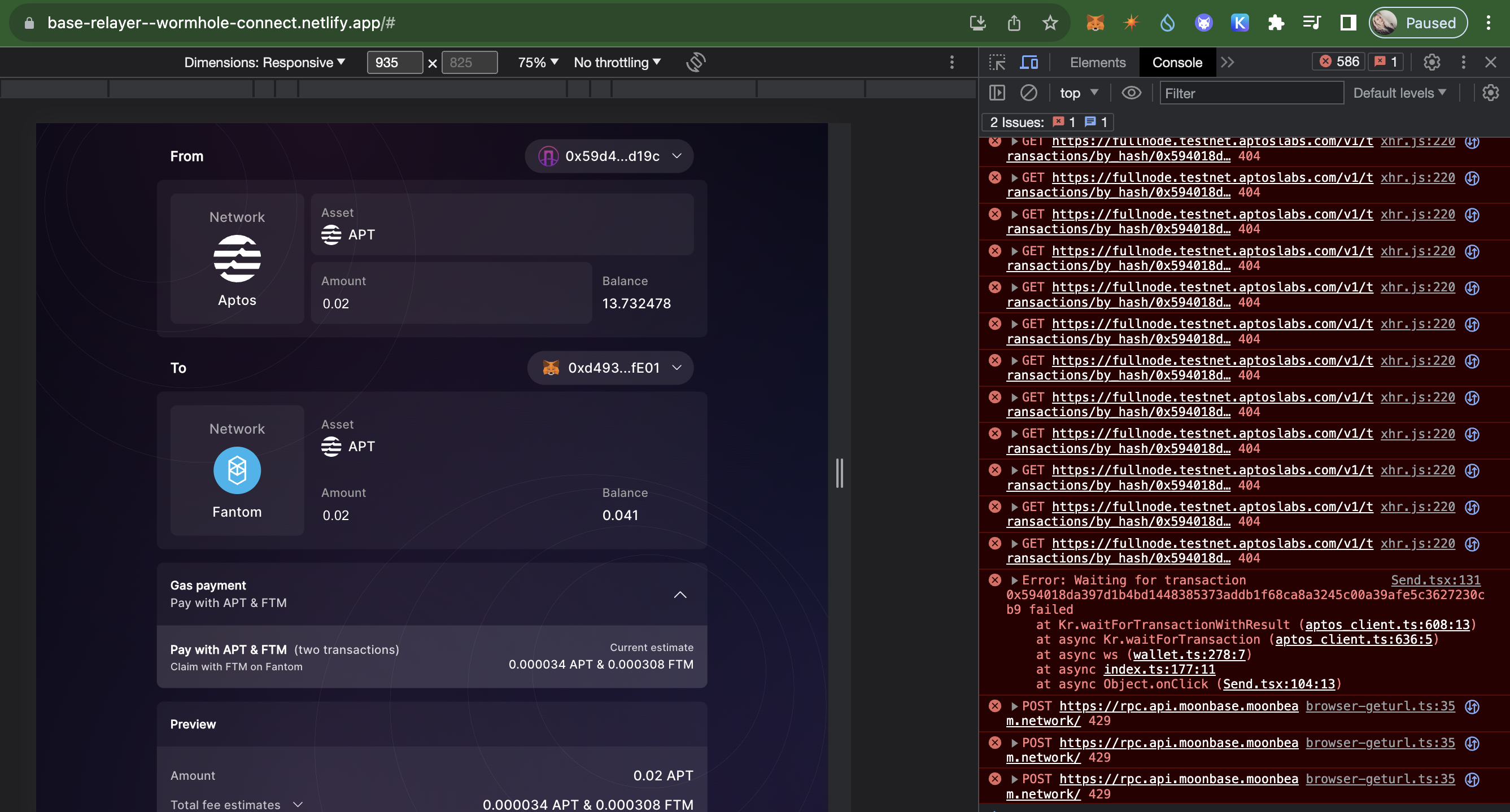Click the MetaMask fox extension icon

[1095, 23]
